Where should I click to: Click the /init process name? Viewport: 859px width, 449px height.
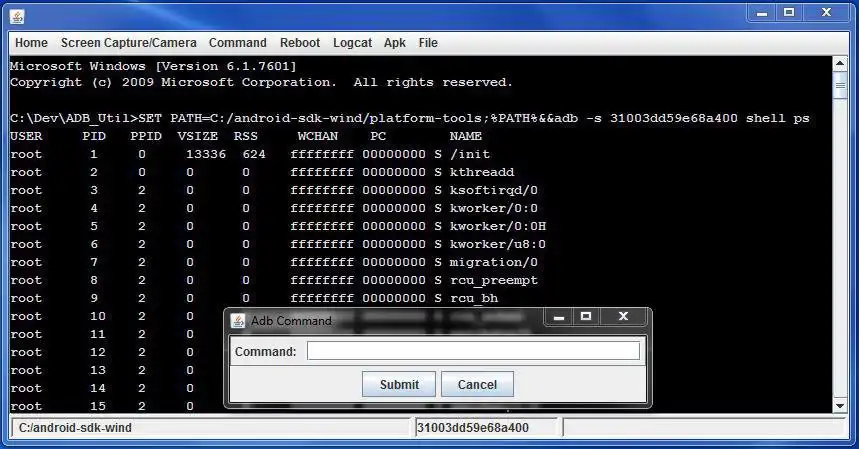coord(469,154)
